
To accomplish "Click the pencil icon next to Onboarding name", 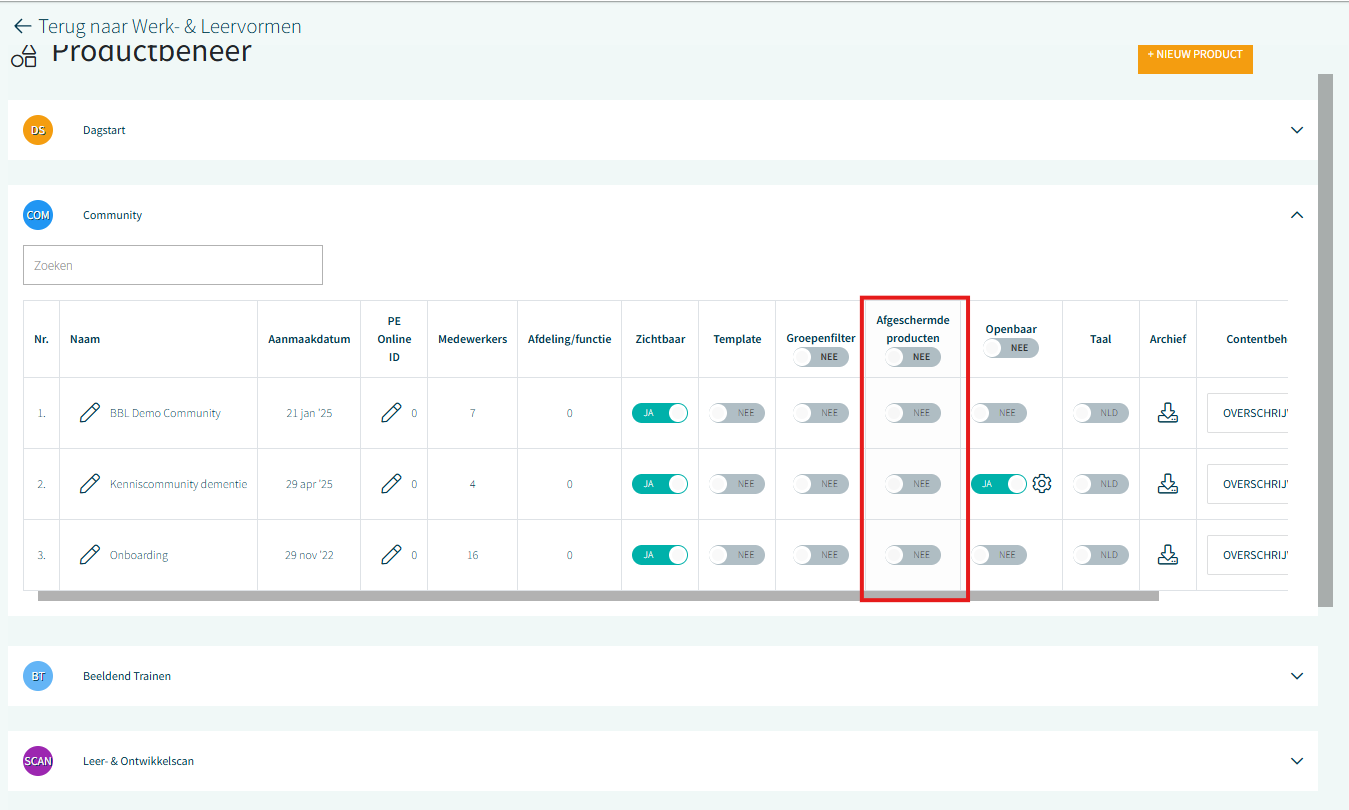I will (90, 555).
